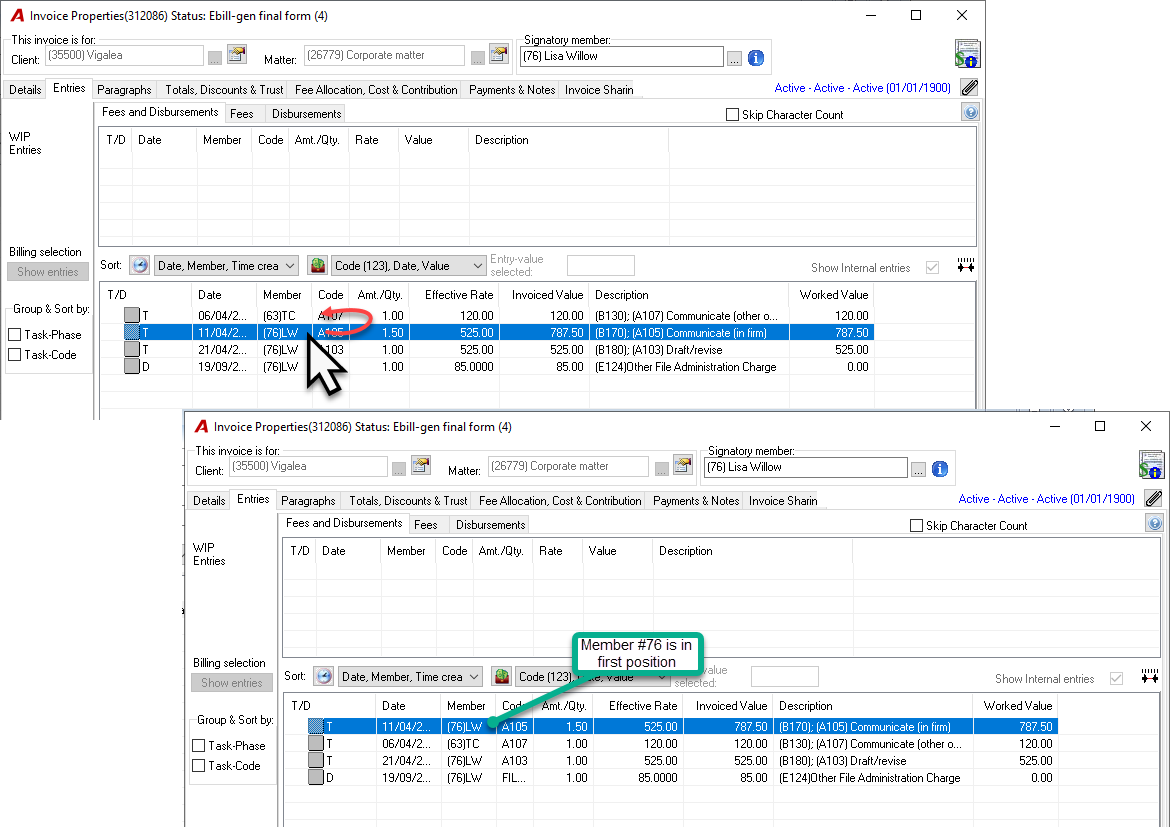The image size is (1173, 827).
Task: Click invoice document icon in back window
Action: (x=967, y=54)
